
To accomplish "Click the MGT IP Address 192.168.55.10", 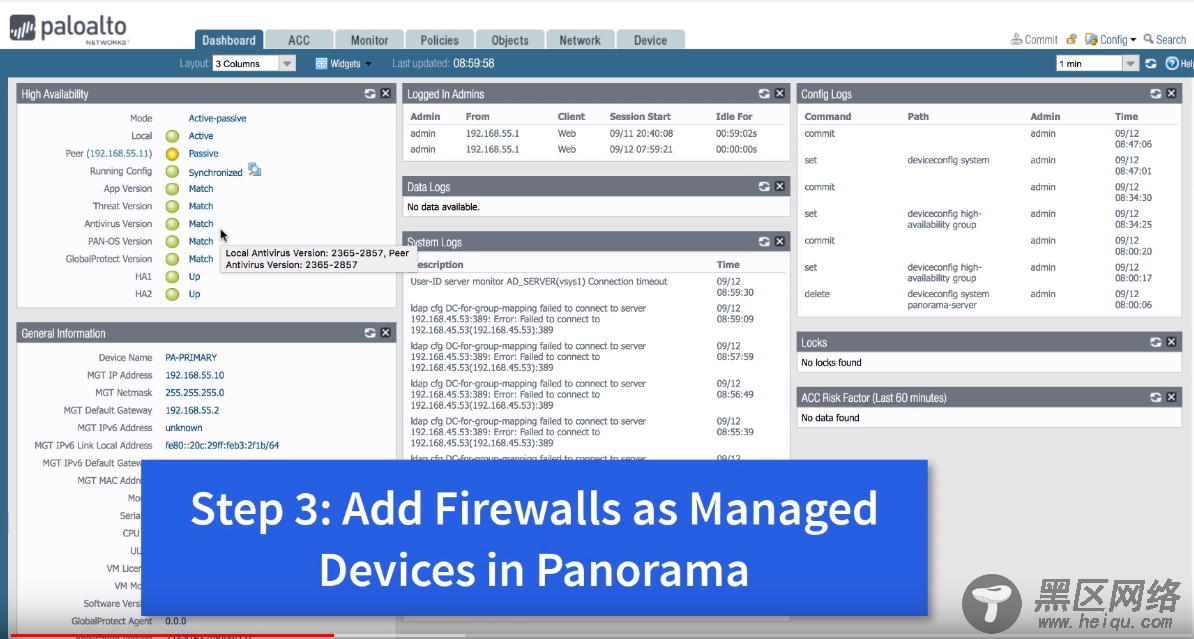I will tap(194, 375).
